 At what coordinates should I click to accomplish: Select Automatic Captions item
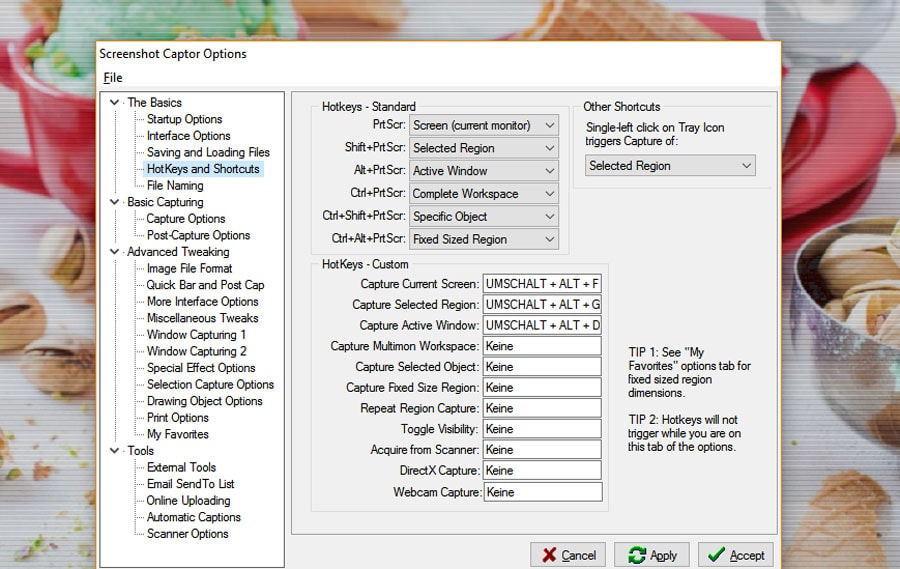point(193,517)
